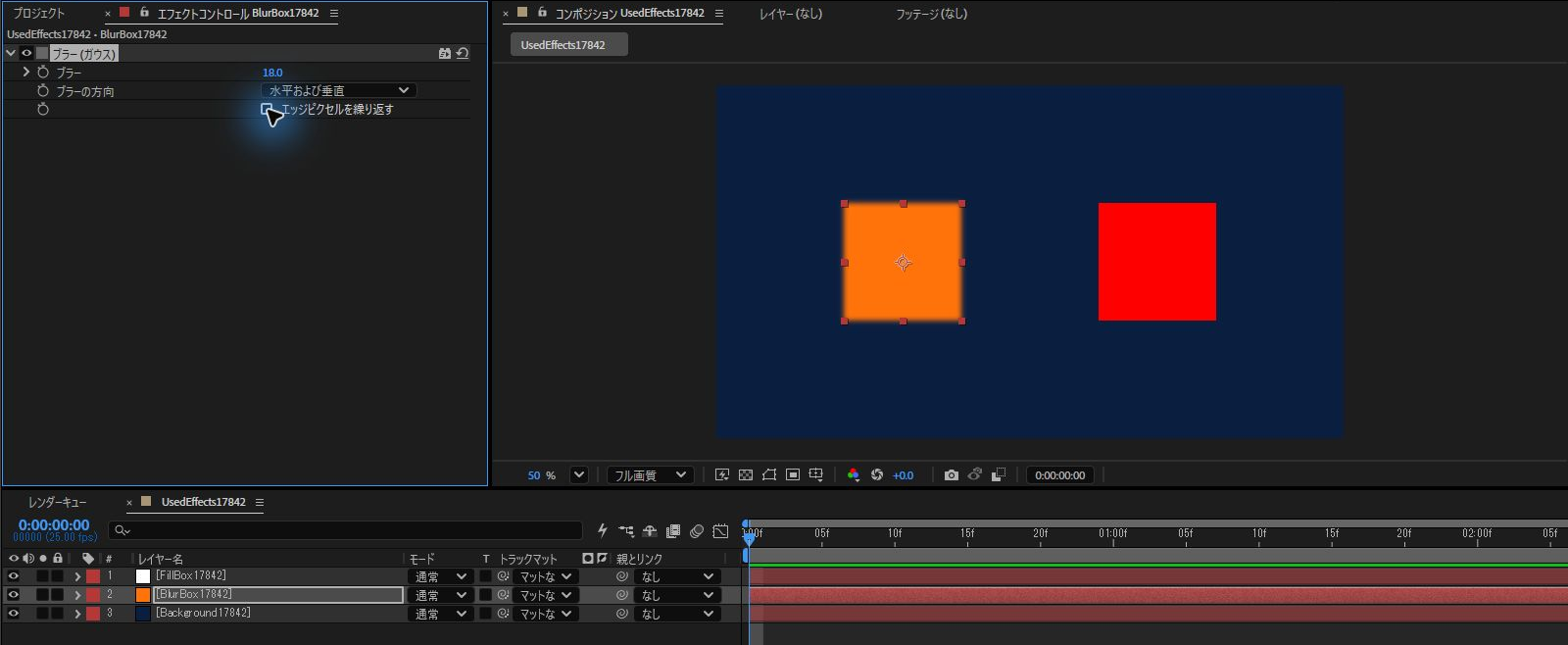This screenshot has height=645, width=1568.
Task: Hide the FillBox17842 layer
Action: (13, 576)
